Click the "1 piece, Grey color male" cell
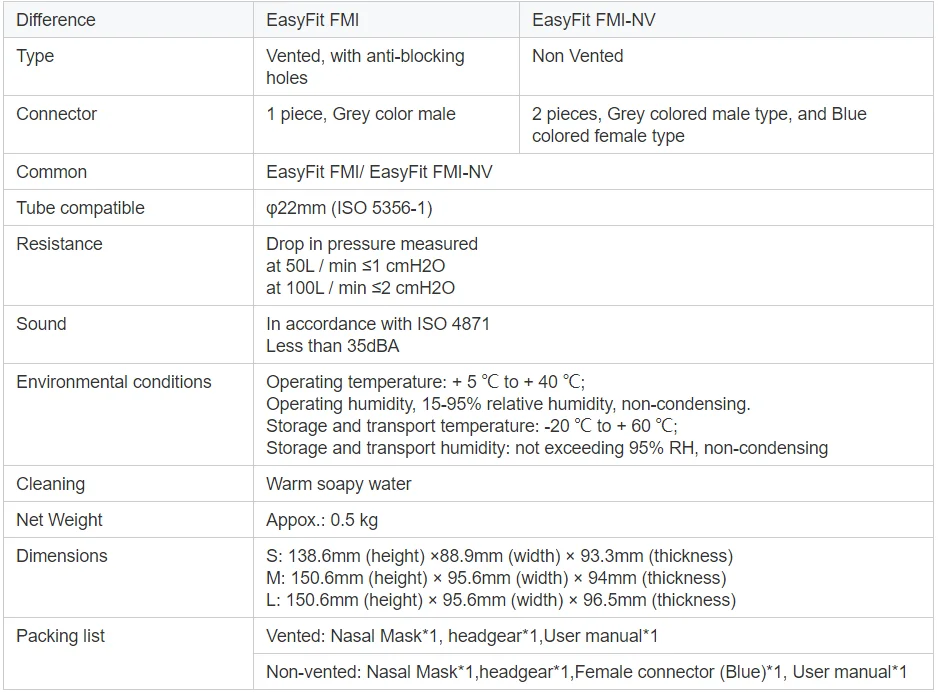The height and width of the screenshot is (692, 938). tap(360, 114)
